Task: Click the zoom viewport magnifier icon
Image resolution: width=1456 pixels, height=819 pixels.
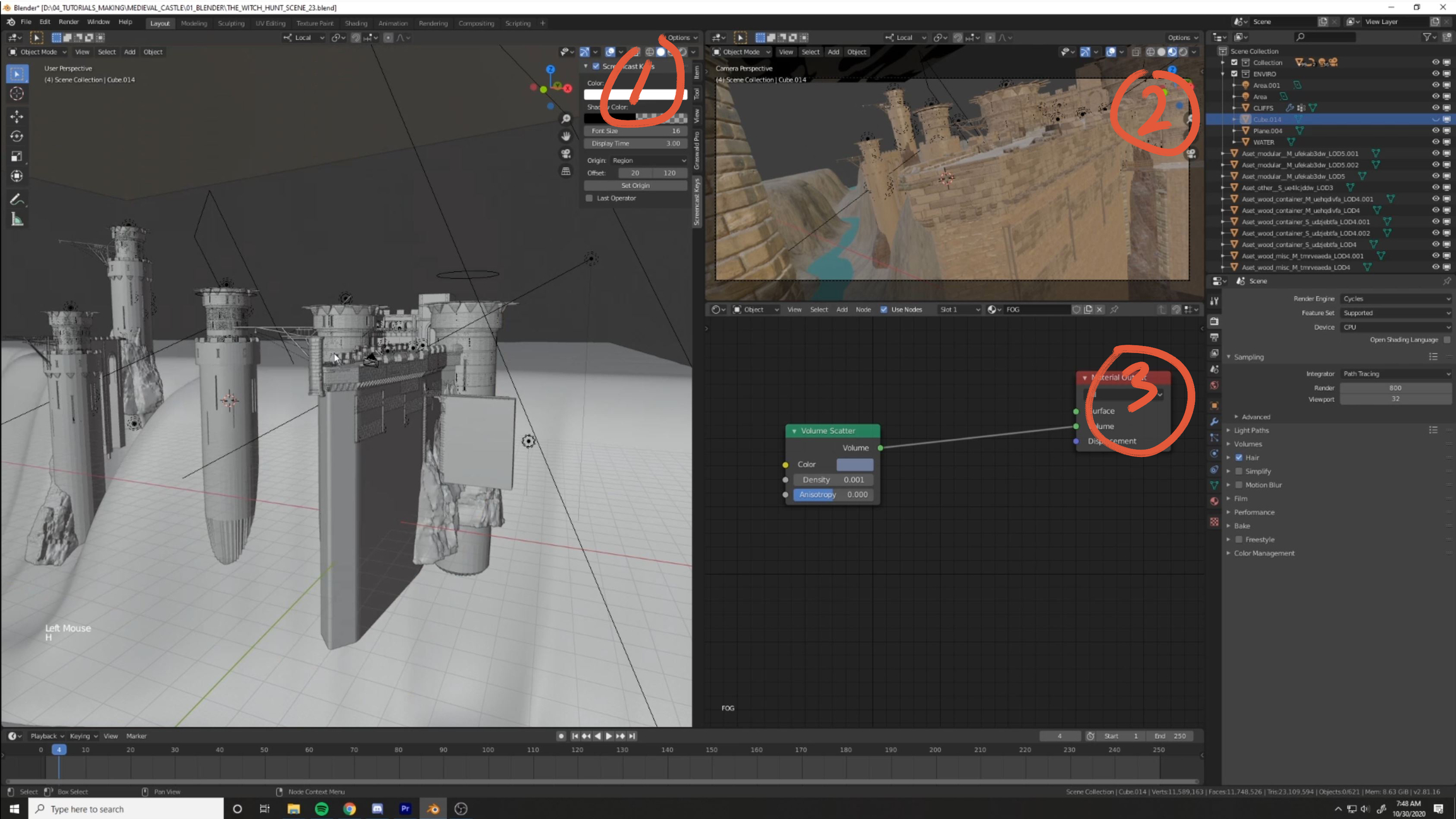Action: (x=566, y=119)
